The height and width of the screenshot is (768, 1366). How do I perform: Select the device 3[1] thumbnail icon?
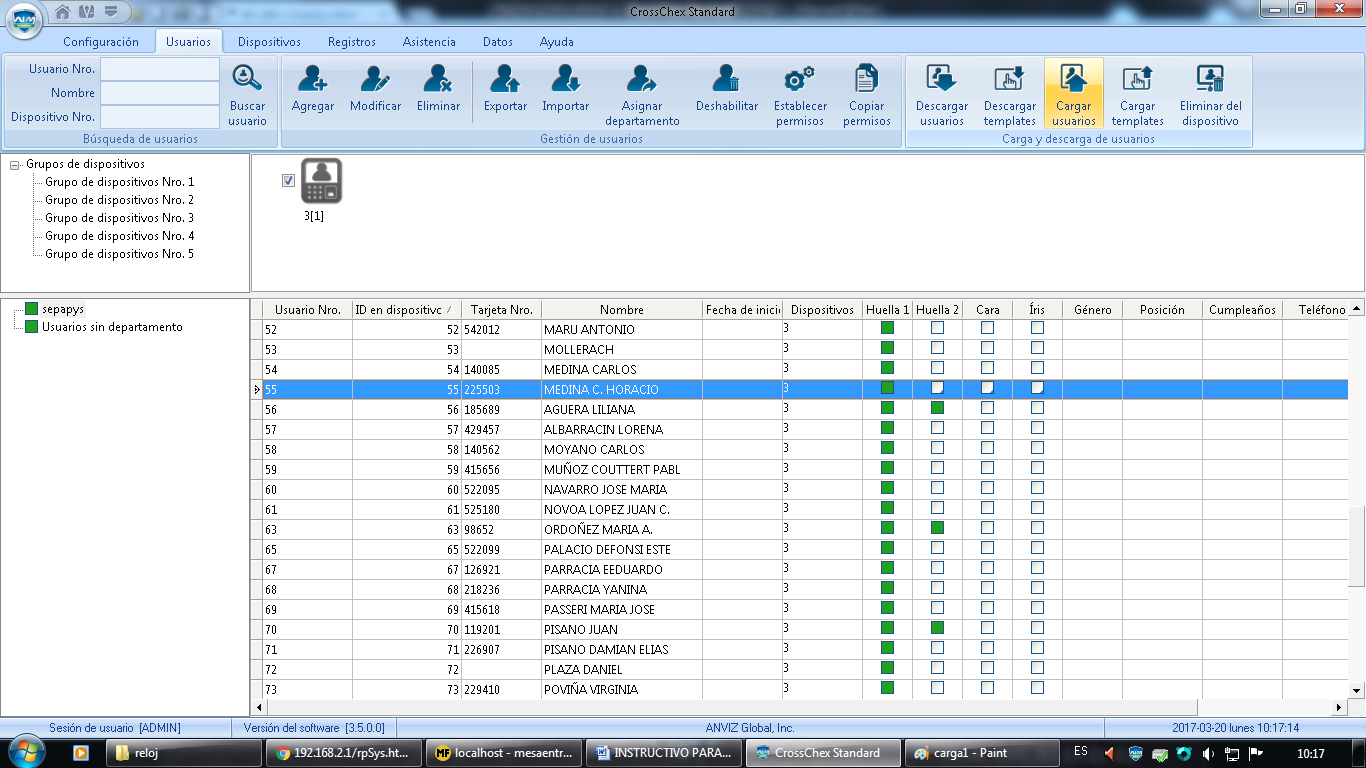[x=322, y=181]
